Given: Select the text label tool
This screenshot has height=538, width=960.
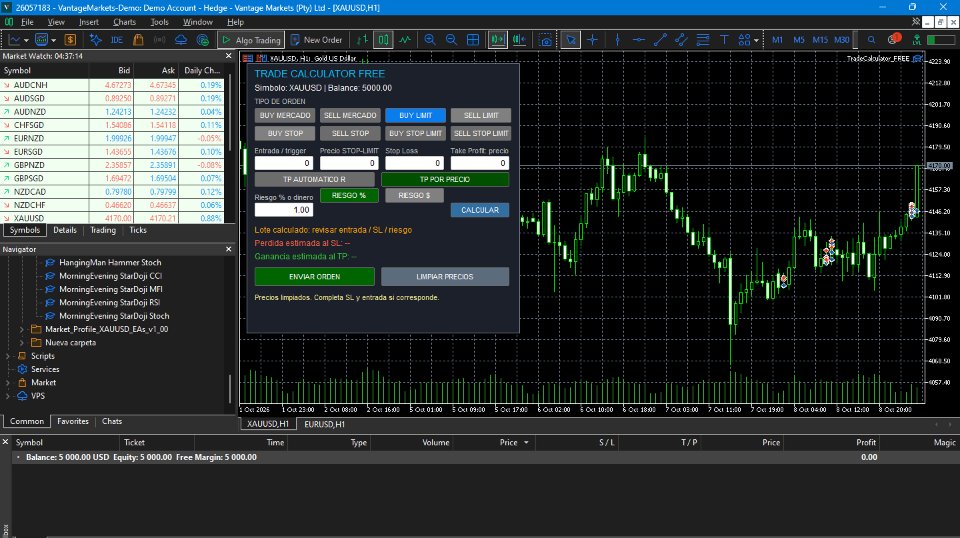Looking at the screenshot, I should click(724, 40).
